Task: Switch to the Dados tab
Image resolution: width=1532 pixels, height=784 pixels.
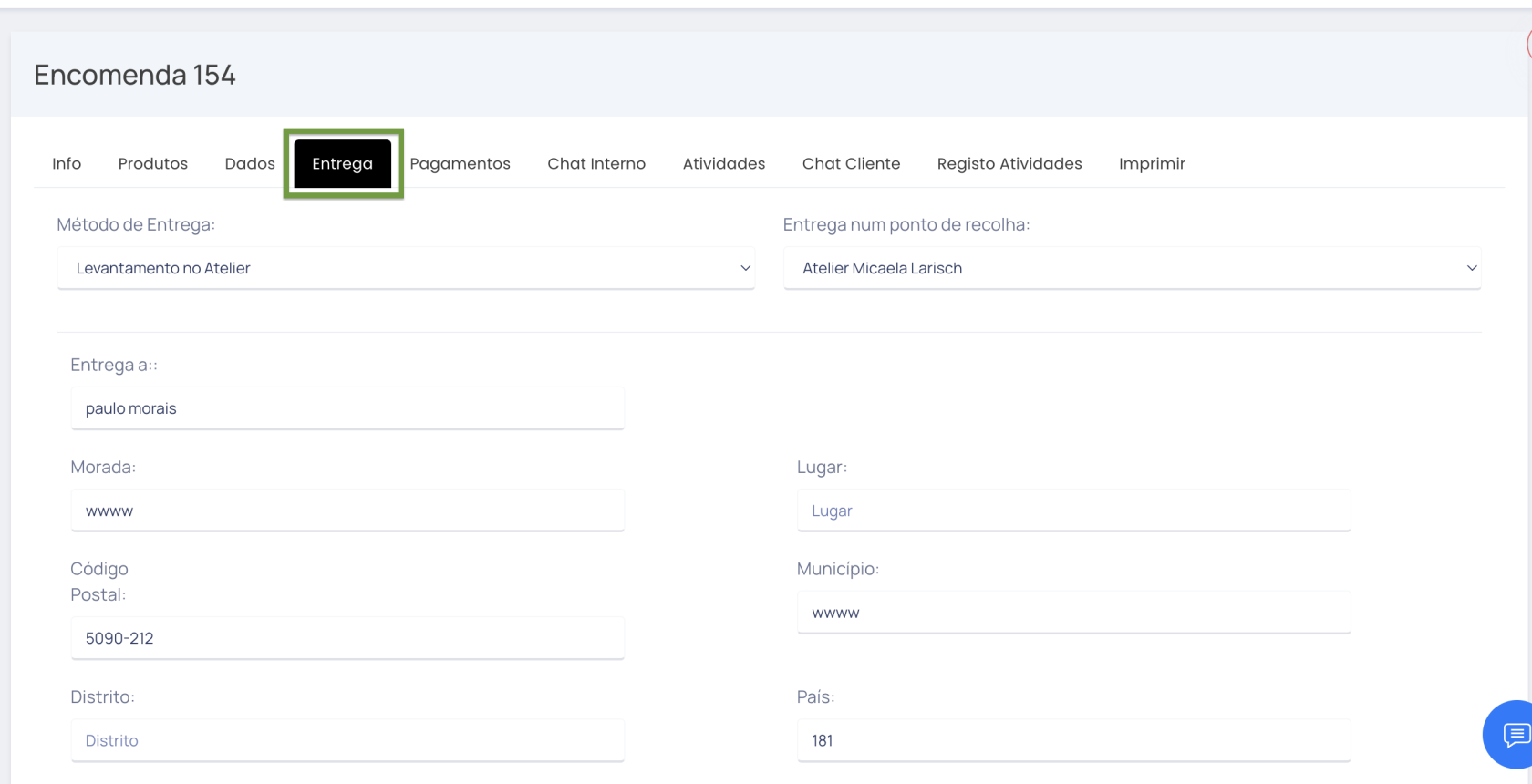Action: [250, 164]
